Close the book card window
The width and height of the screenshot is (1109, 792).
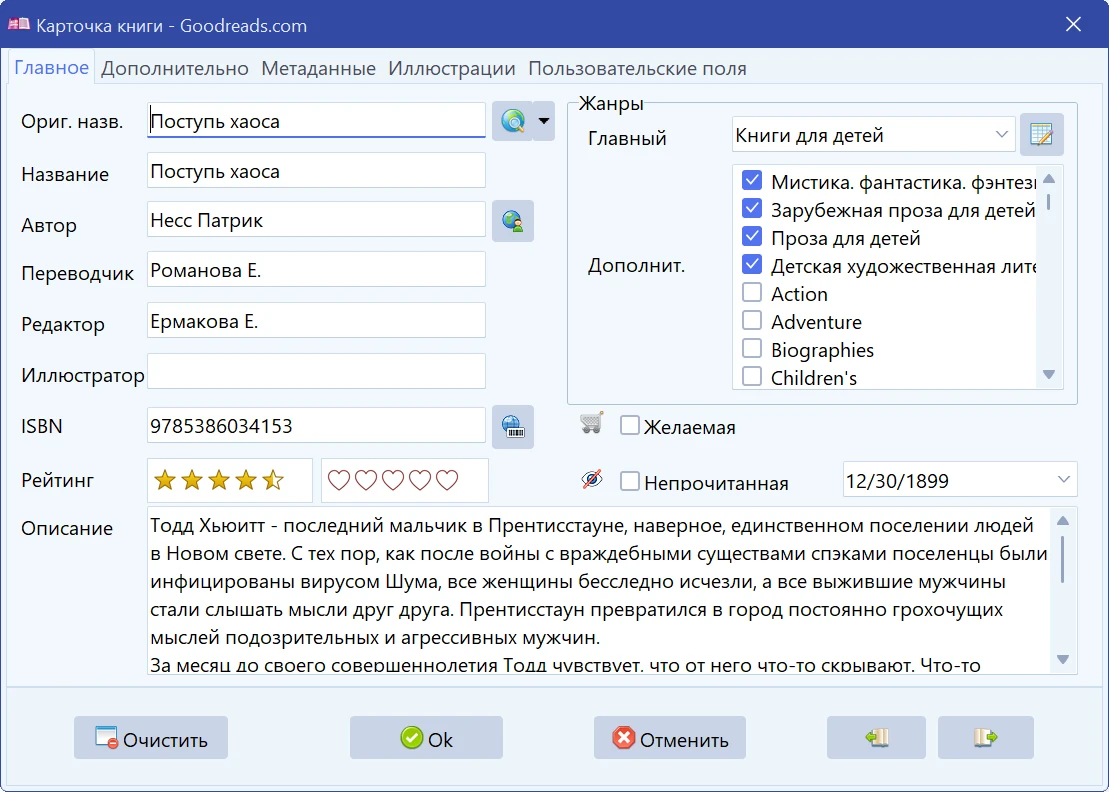point(1073,25)
